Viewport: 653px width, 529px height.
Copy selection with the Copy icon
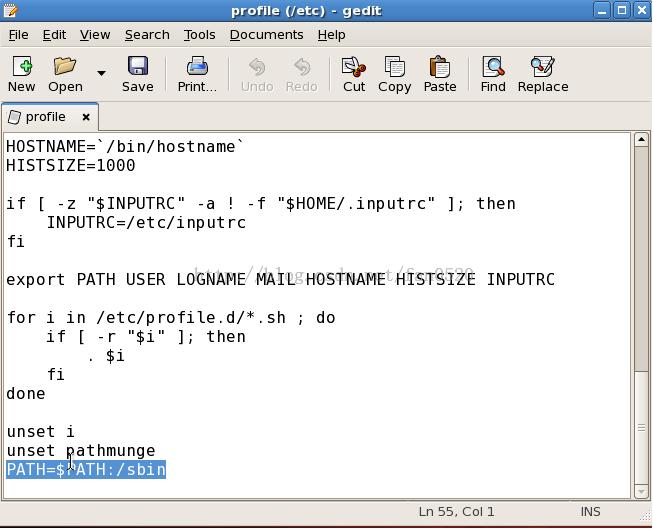(x=394, y=67)
